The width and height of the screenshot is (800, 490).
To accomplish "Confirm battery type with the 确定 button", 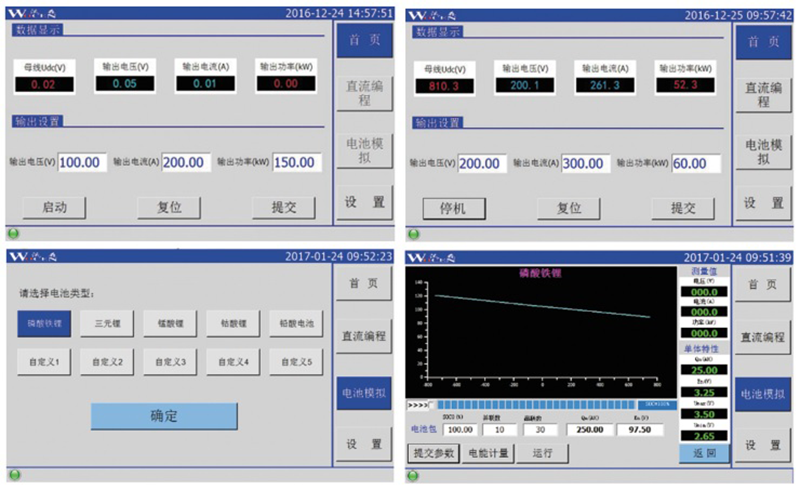I will pos(164,416).
